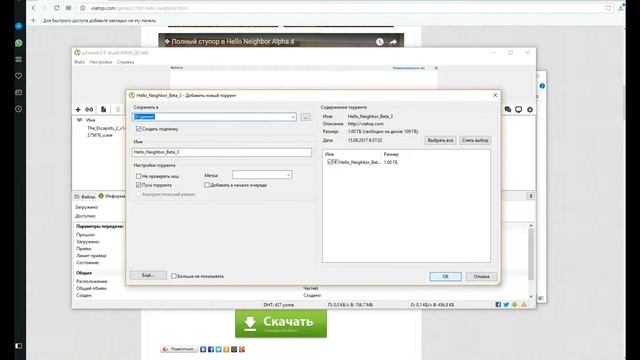
Task: Click the torrent name 'Имя' input field
Action: click(x=222, y=152)
